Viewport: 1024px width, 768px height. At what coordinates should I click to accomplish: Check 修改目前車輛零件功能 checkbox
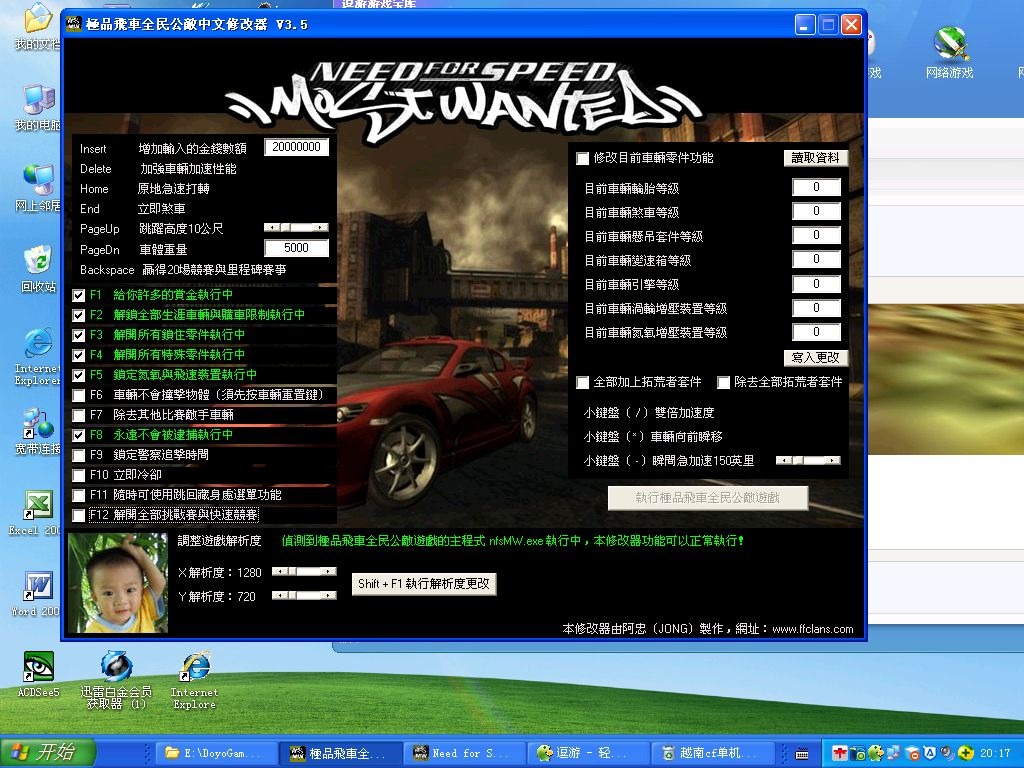[583, 159]
